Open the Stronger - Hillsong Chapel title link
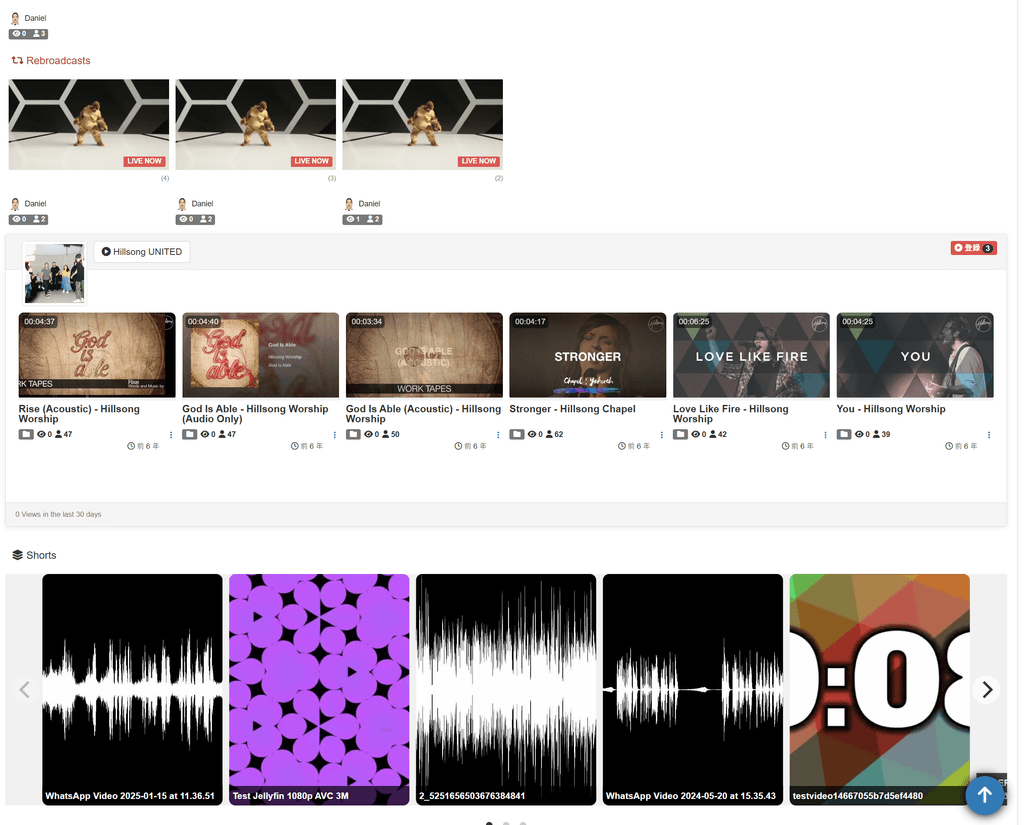The height and width of the screenshot is (825, 1024). [572, 409]
